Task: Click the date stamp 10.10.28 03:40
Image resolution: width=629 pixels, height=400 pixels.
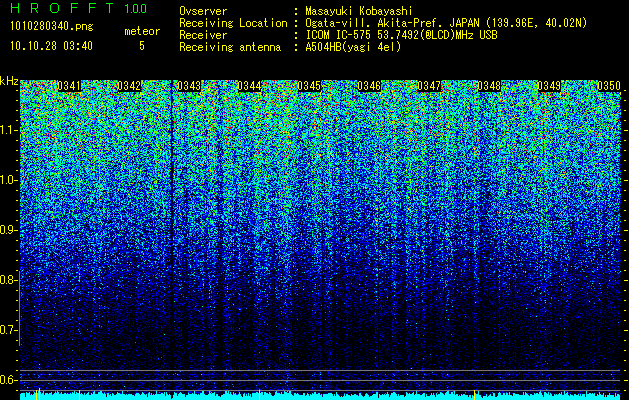Action: click(51, 46)
